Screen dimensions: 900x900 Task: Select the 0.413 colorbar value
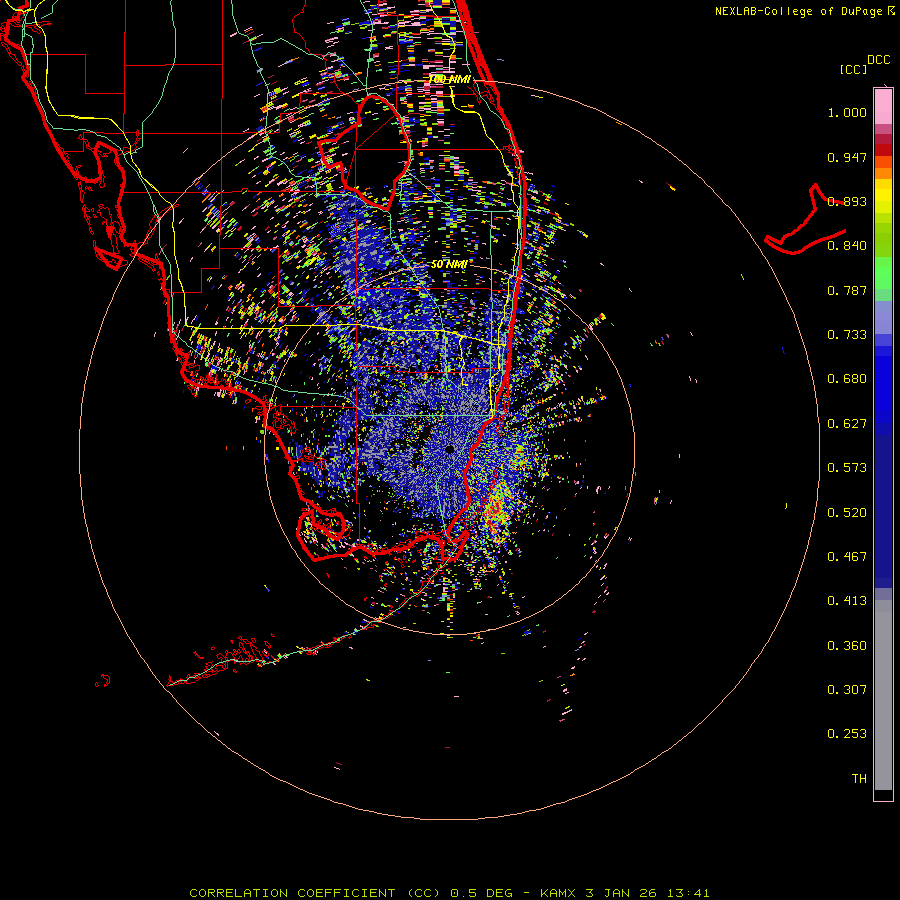[x=847, y=601]
